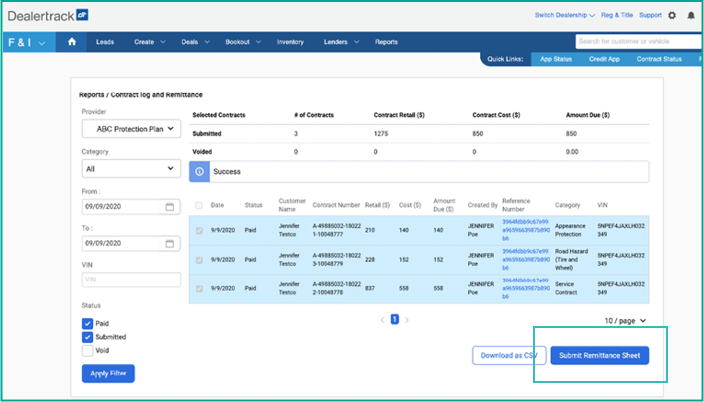Image resolution: width=704 pixels, height=402 pixels.
Task: Click the Reports / Contract log and Remittance breadcrumb
Action: coord(141,95)
